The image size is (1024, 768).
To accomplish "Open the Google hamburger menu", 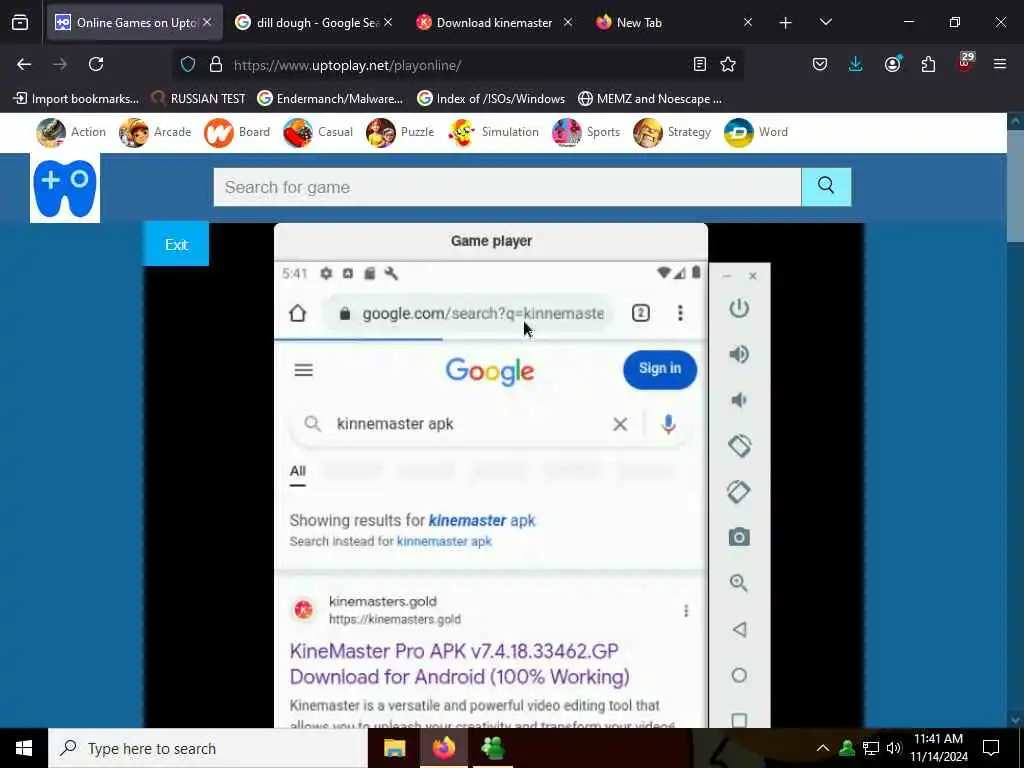I will click(x=303, y=370).
